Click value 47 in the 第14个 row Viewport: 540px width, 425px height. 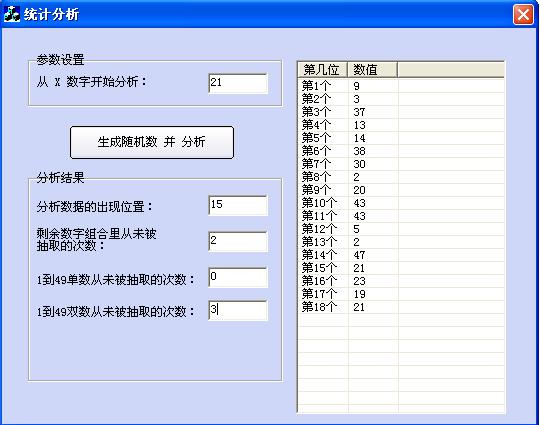tap(359, 255)
